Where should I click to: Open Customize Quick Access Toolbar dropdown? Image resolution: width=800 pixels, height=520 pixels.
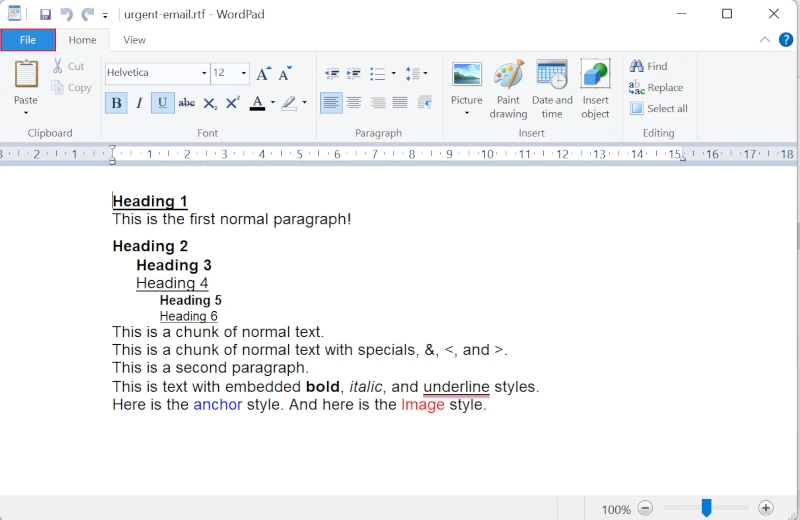pos(105,16)
